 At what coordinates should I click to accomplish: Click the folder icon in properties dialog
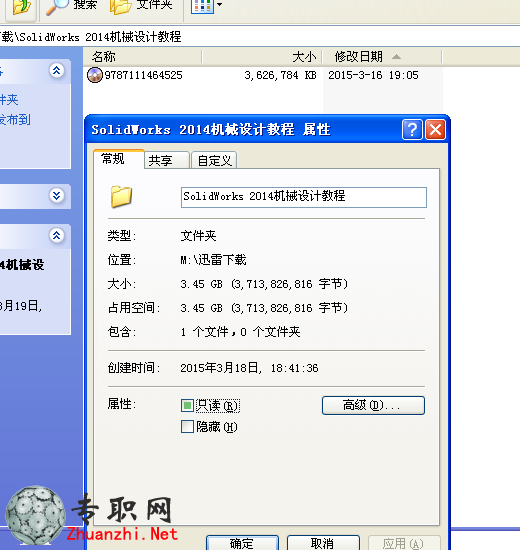[x=121, y=196]
